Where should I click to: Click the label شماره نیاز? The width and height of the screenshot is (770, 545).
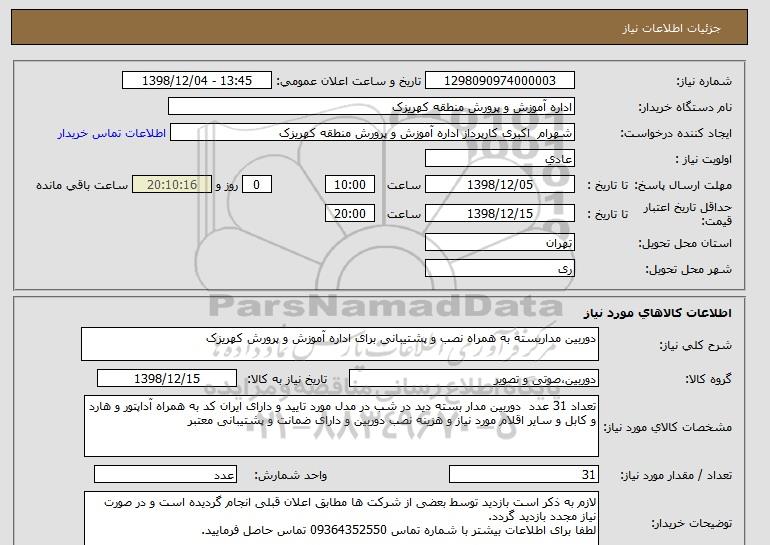pos(704,82)
